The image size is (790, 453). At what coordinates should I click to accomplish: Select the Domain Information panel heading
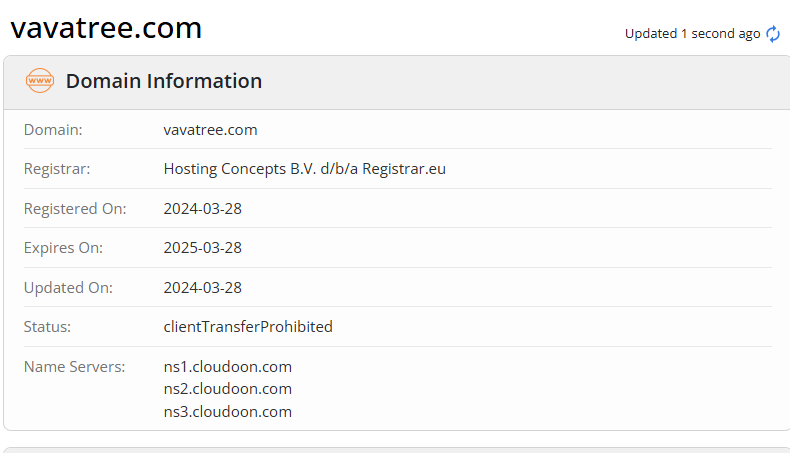click(164, 81)
